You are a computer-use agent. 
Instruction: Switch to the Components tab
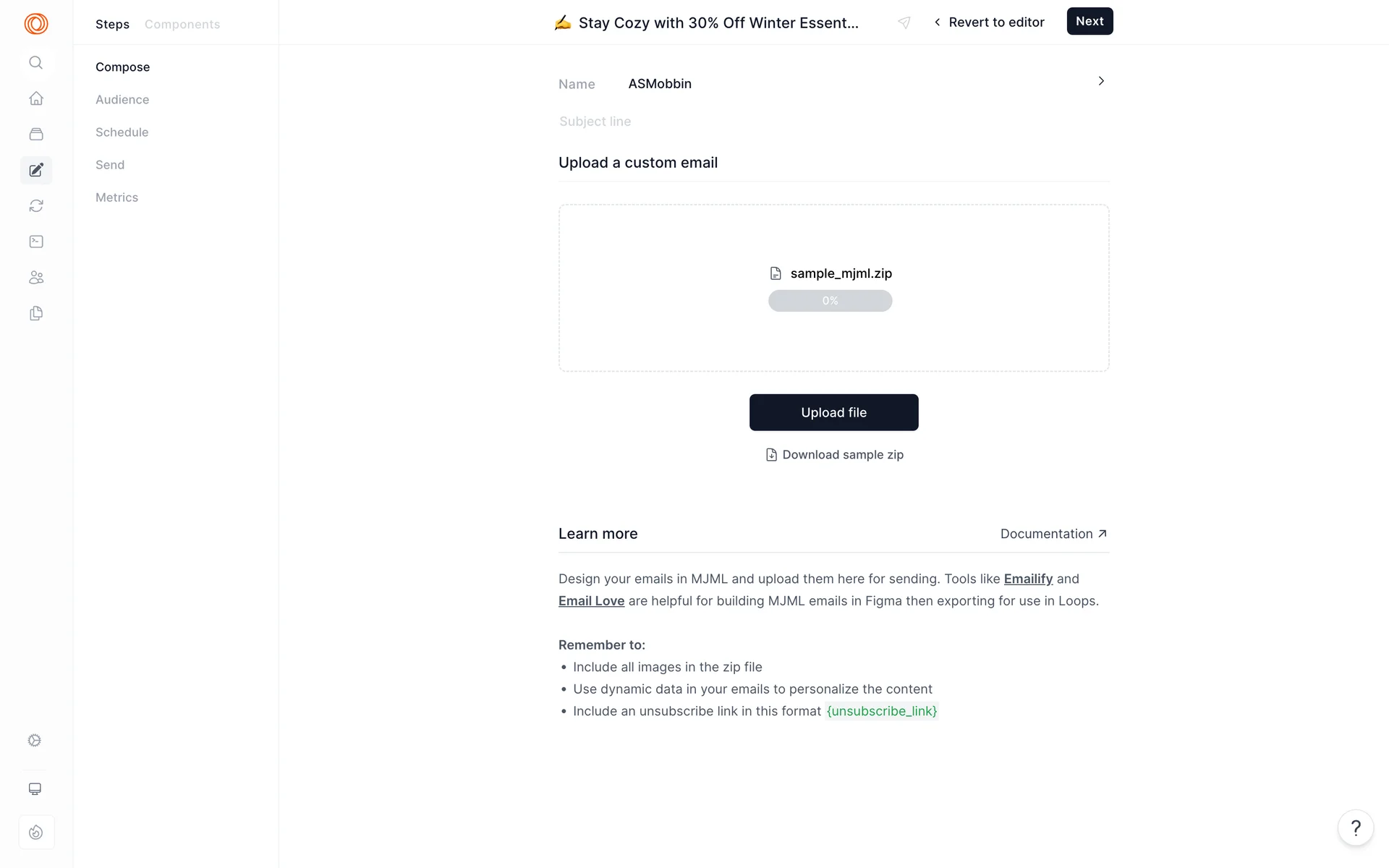[x=182, y=25]
